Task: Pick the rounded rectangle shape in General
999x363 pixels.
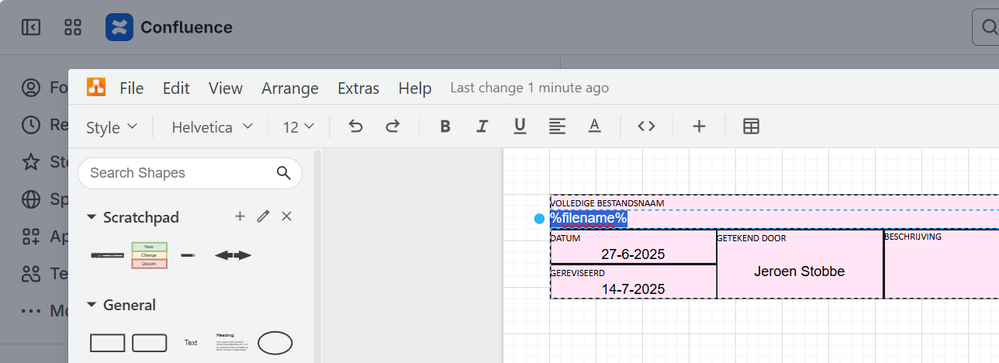Action: coord(149,343)
